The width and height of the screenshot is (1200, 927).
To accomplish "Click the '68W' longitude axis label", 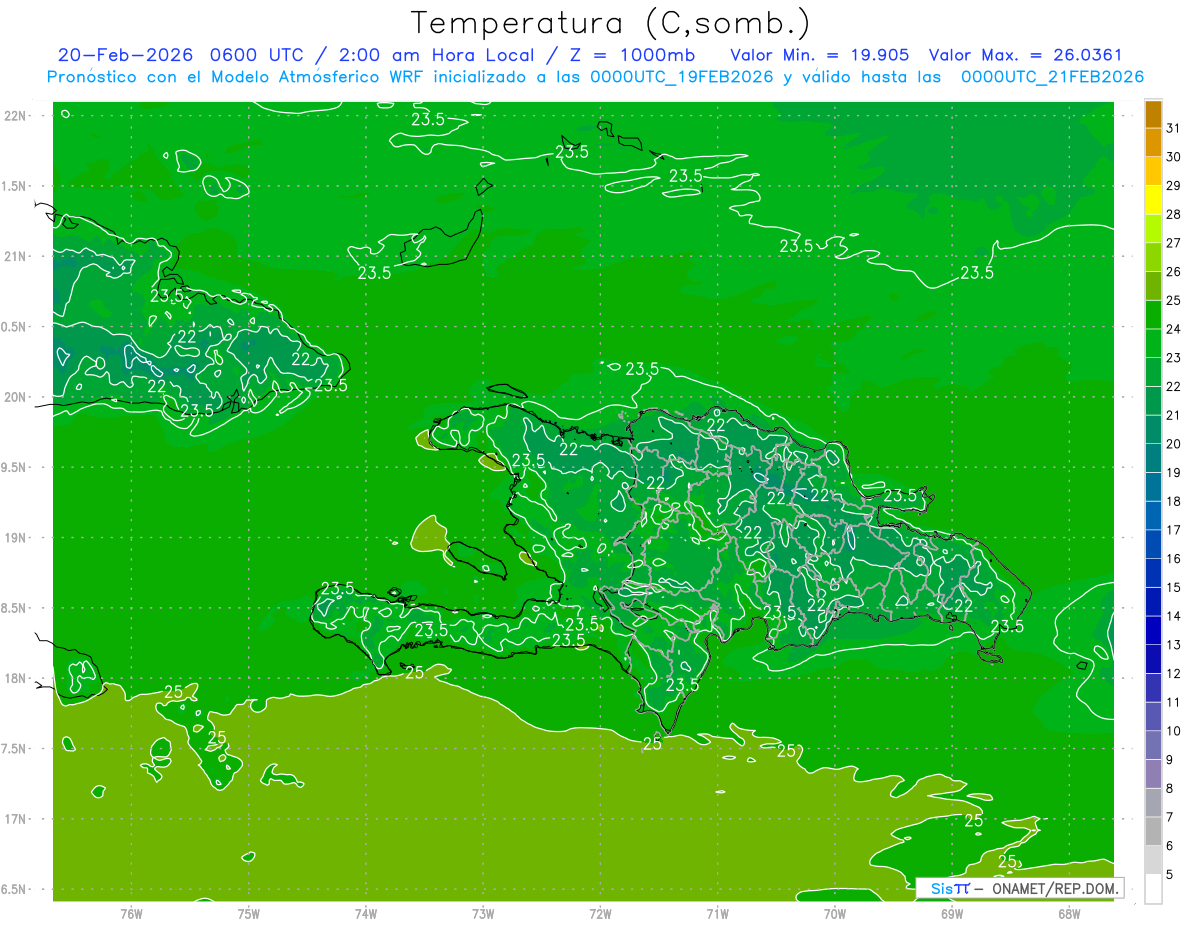I will click(x=1069, y=913).
